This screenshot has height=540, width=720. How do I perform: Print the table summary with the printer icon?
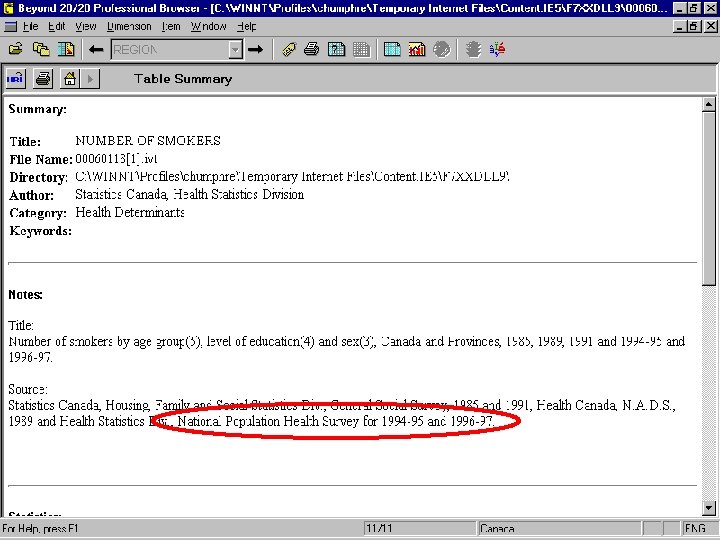[43, 79]
